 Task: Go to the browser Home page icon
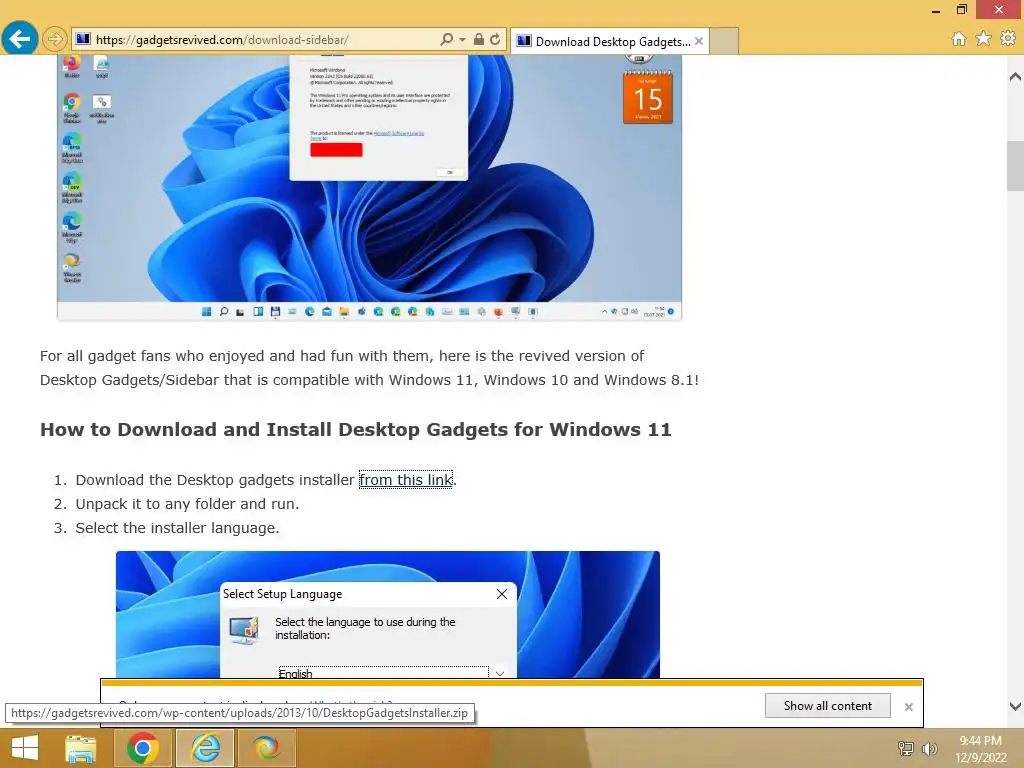958,39
